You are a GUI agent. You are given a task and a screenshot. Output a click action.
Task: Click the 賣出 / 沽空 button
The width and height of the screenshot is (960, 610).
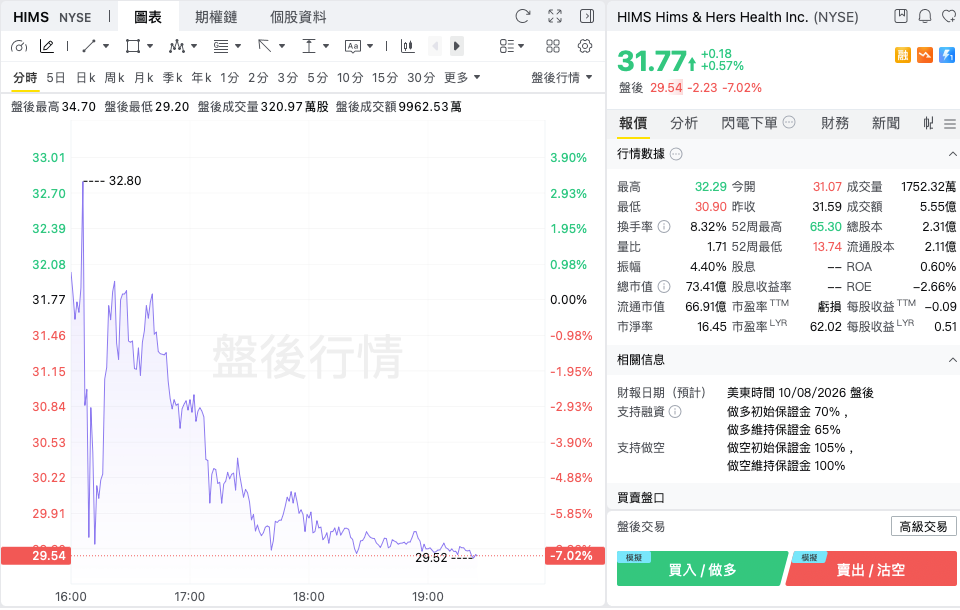click(x=871, y=569)
